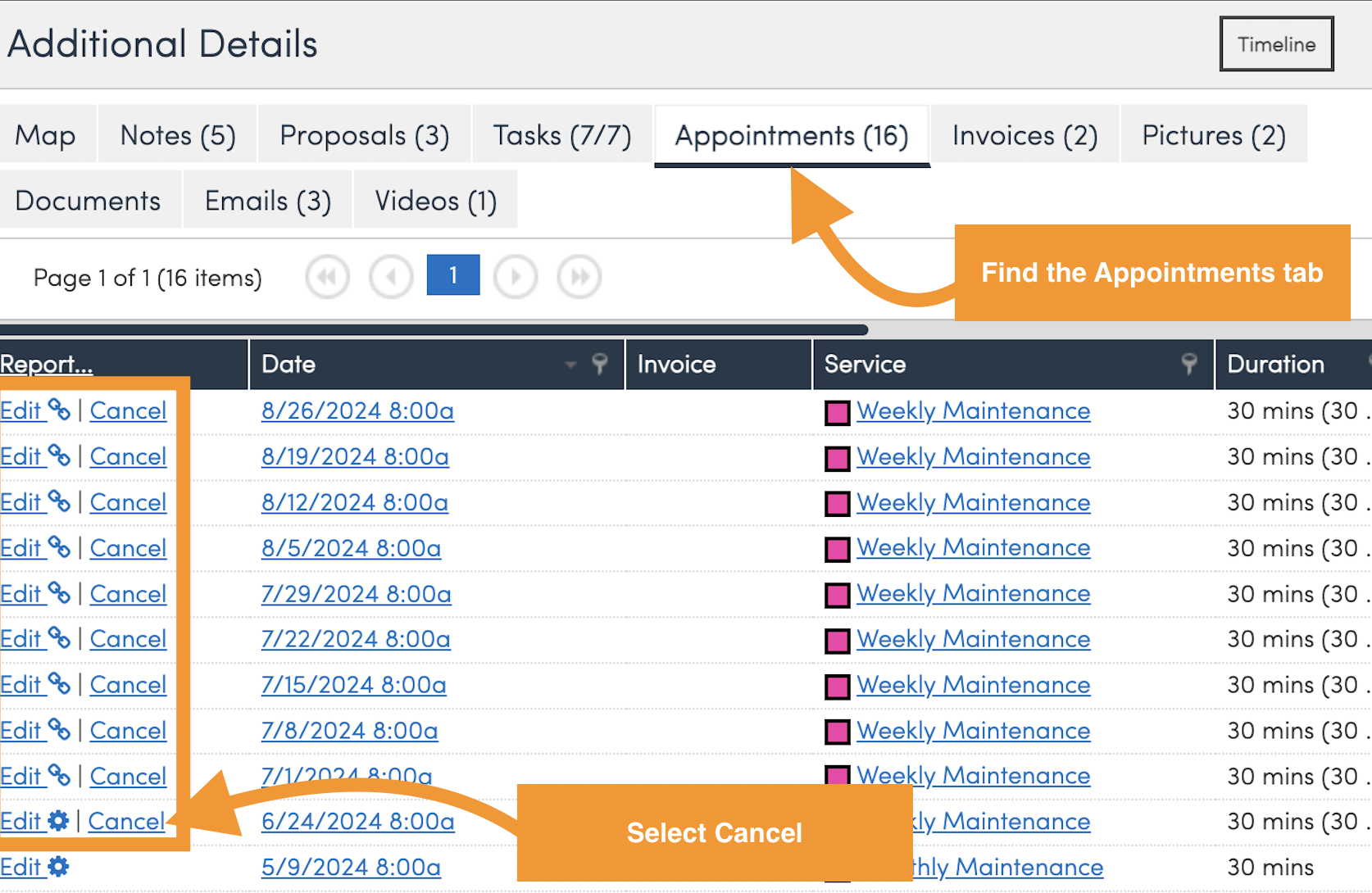Open the 7/29/2024 8:00a appointment date

point(356,594)
